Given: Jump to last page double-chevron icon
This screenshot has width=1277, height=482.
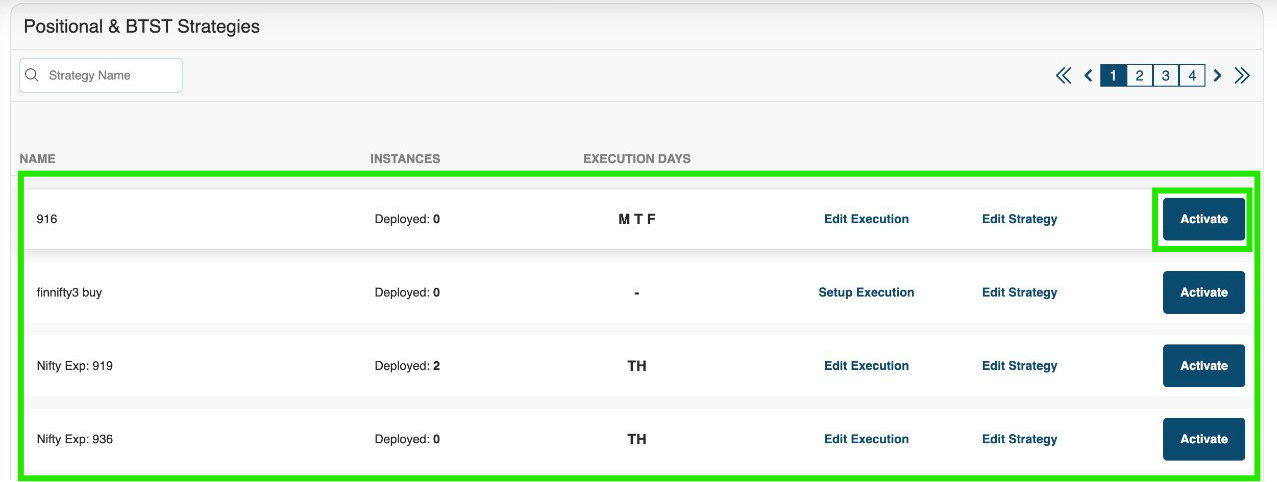Looking at the screenshot, I should pyautogui.click(x=1242, y=76).
